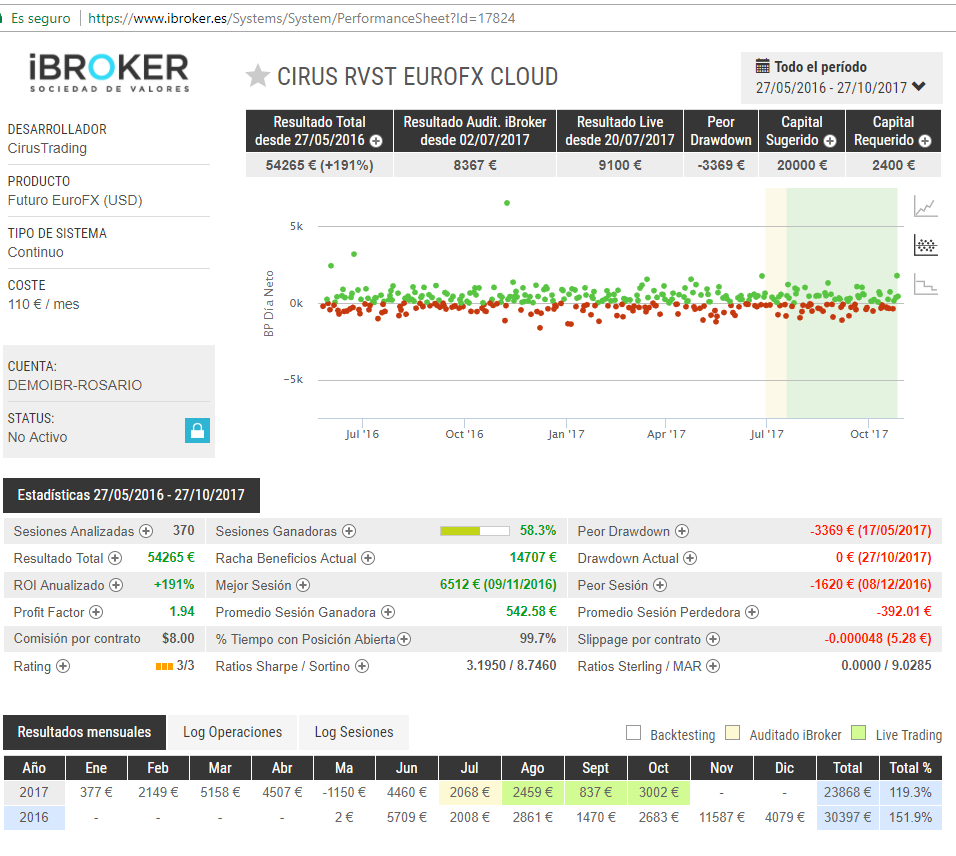The height and width of the screenshot is (856, 956).
Task: Click the 6512 € outlier chart point
Action: point(507,203)
